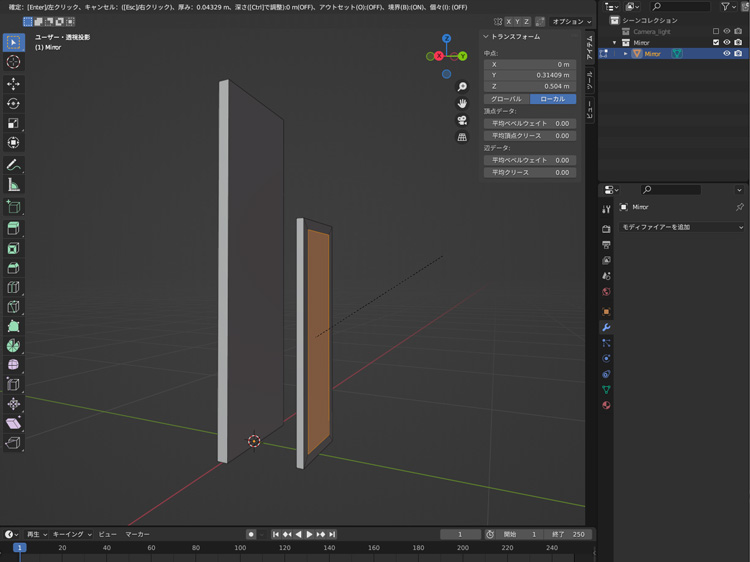Enable the Camera_light collection checkbox
Screen dimensions: 750x562
[715, 31]
